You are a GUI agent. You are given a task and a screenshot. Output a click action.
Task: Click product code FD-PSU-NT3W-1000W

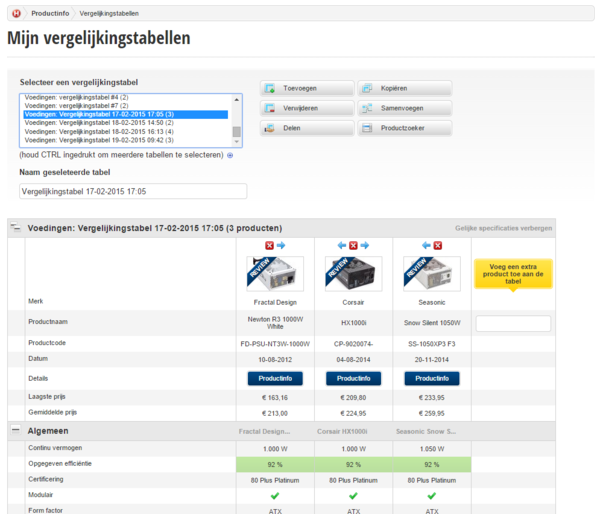click(275, 344)
